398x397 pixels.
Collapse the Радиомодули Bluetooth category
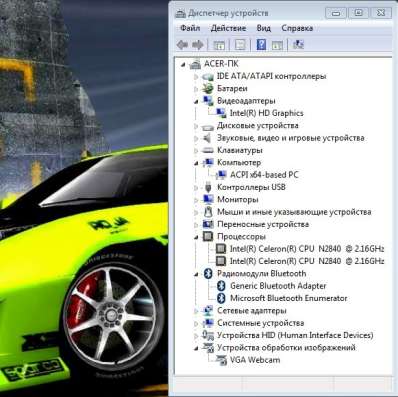[196, 274]
